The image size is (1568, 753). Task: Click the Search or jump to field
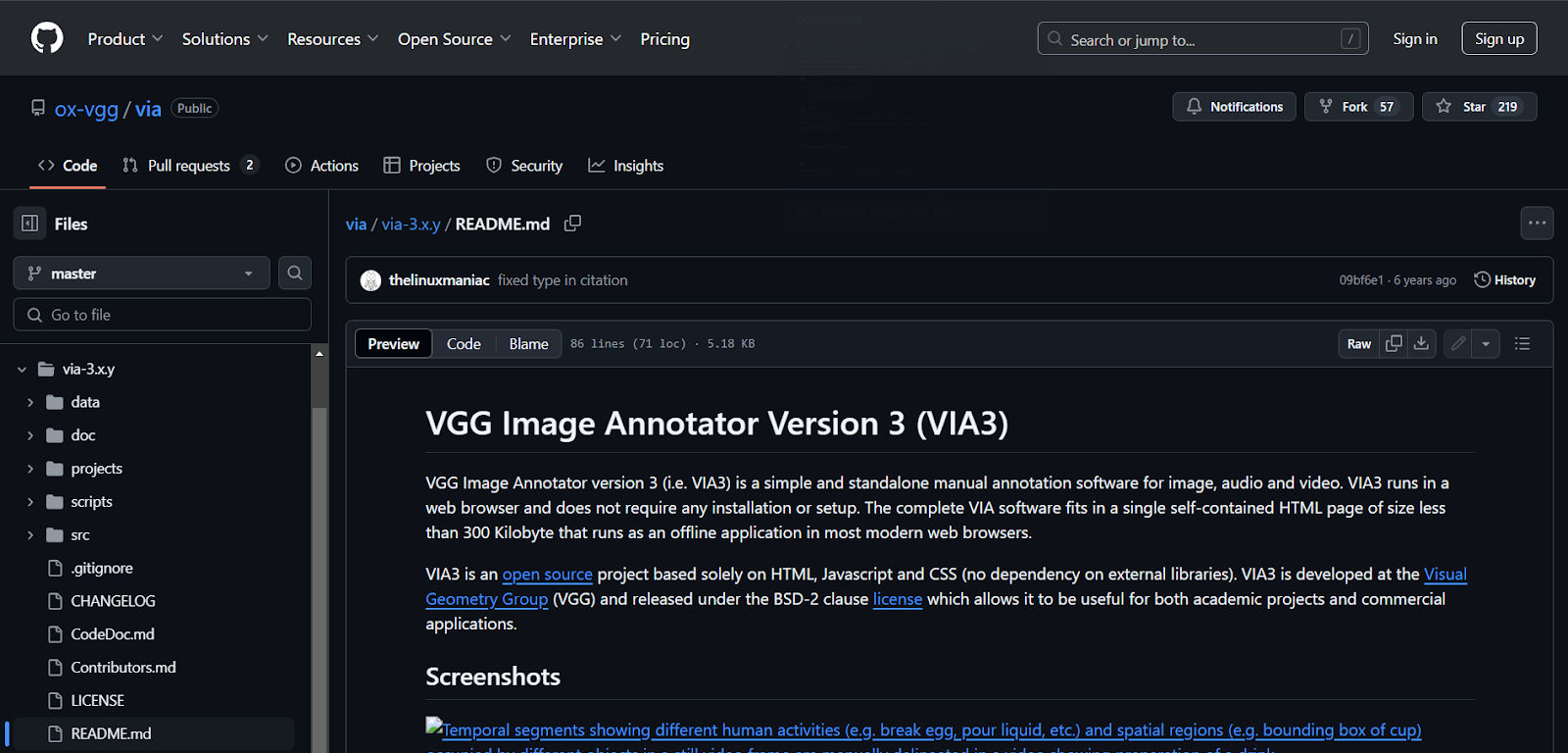click(x=1202, y=38)
